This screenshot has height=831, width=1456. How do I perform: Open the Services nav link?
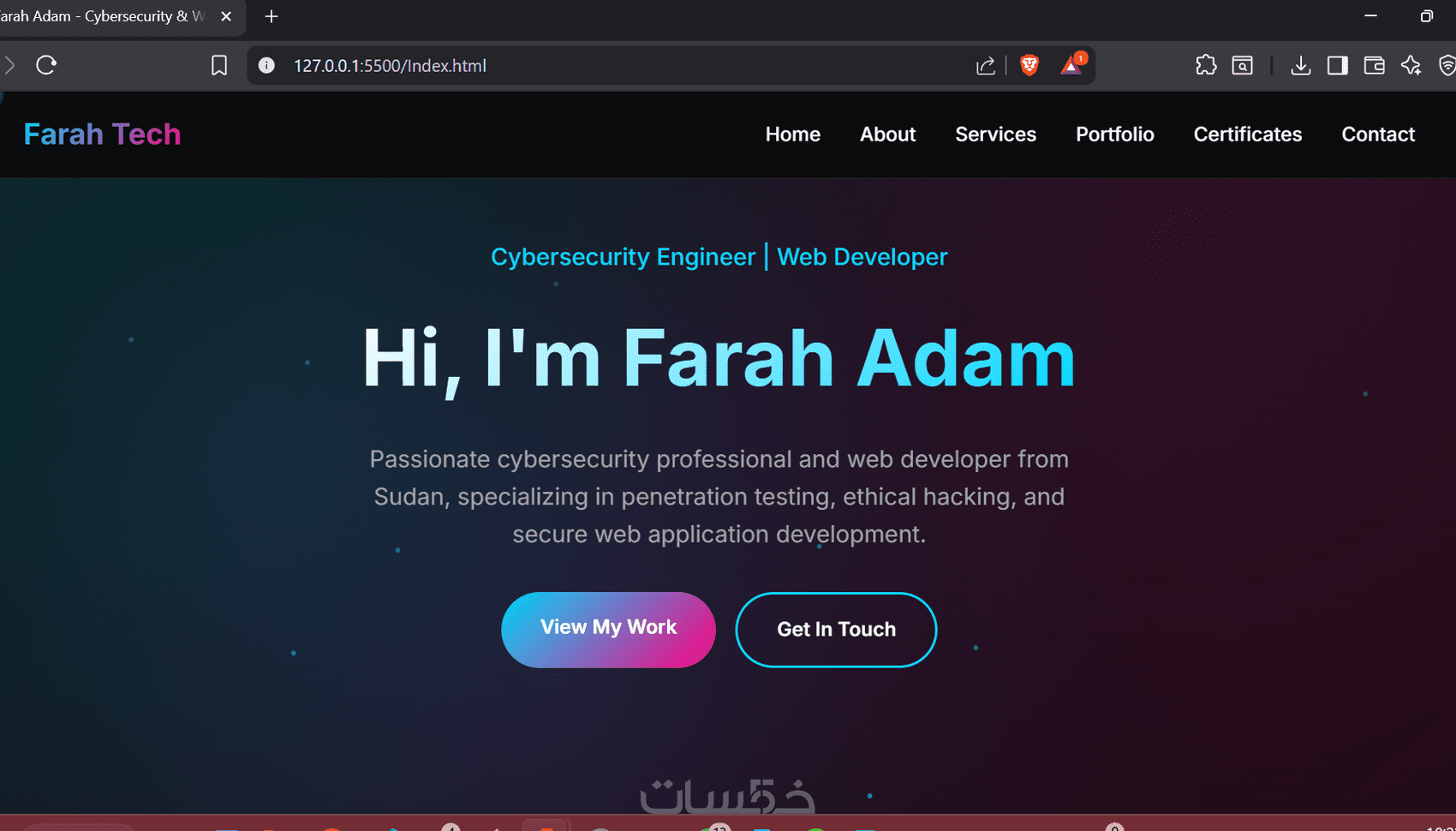point(996,135)
